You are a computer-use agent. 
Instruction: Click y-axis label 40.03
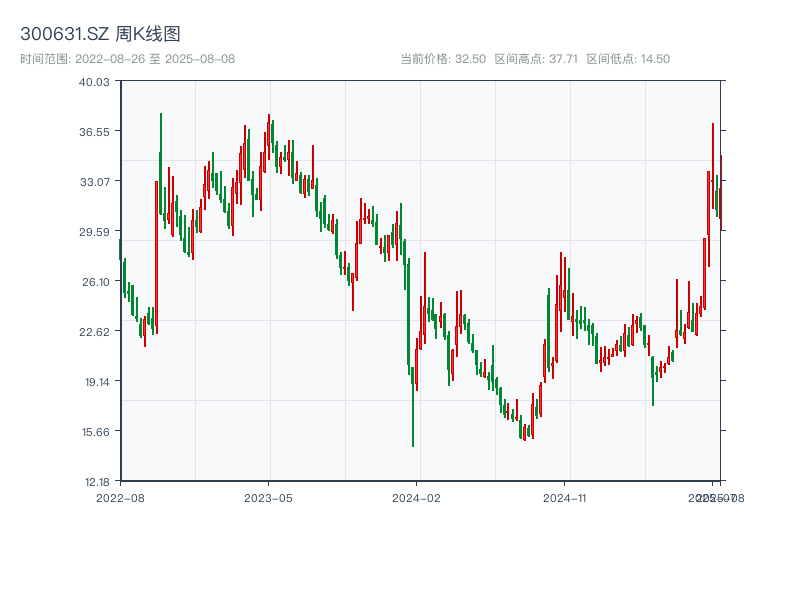(x=94, y=82)
